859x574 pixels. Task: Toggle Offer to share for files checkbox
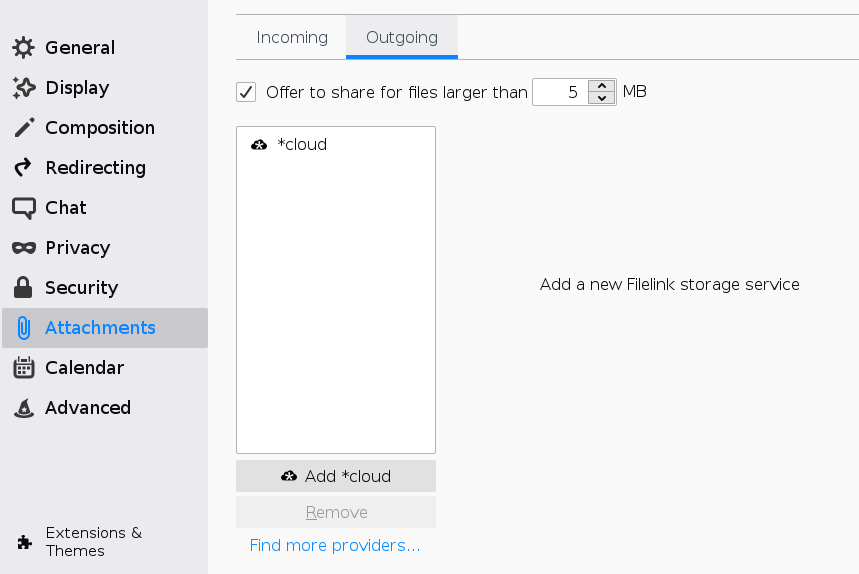246,92
